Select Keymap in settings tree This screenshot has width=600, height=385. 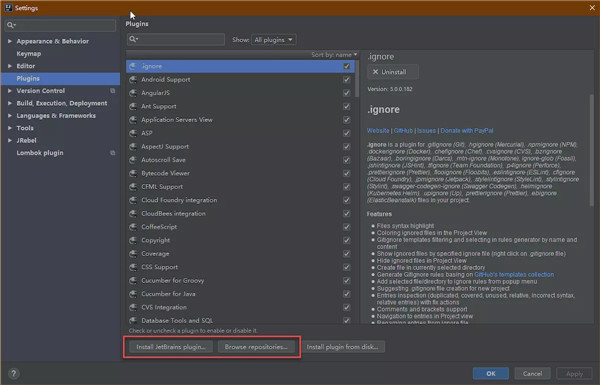click(29, 54)
